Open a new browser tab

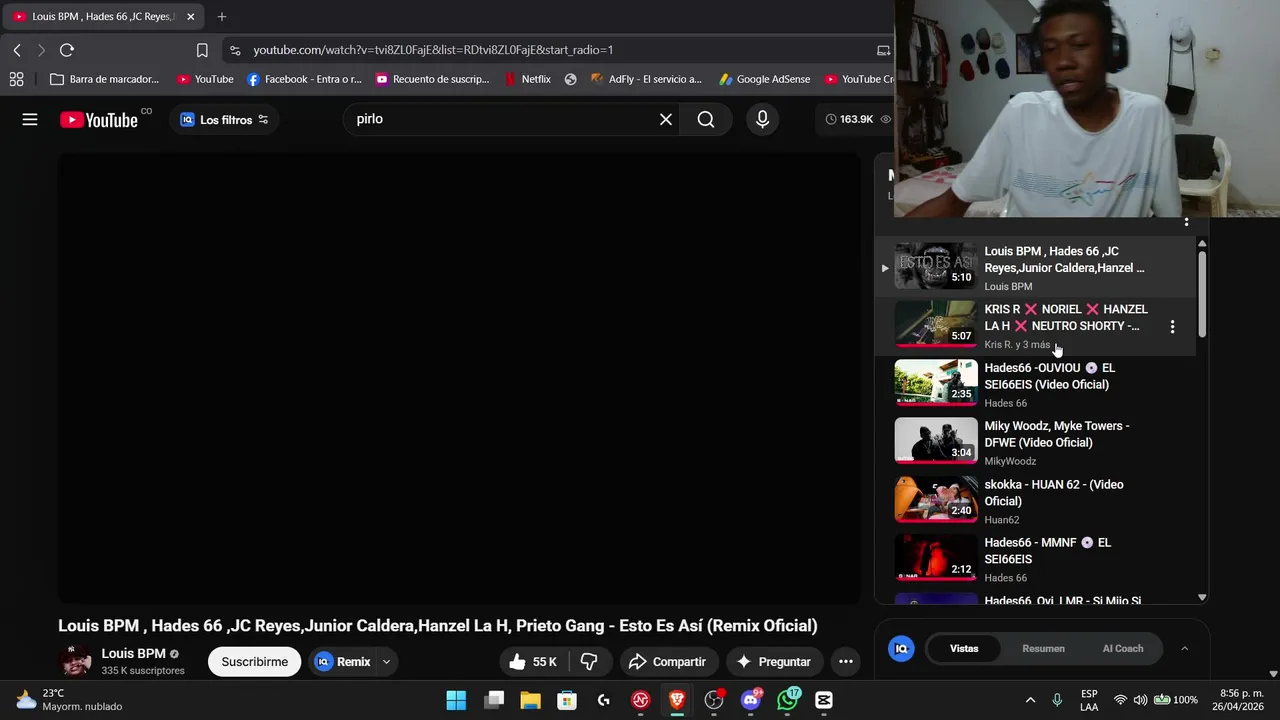(x=222, y=17)
